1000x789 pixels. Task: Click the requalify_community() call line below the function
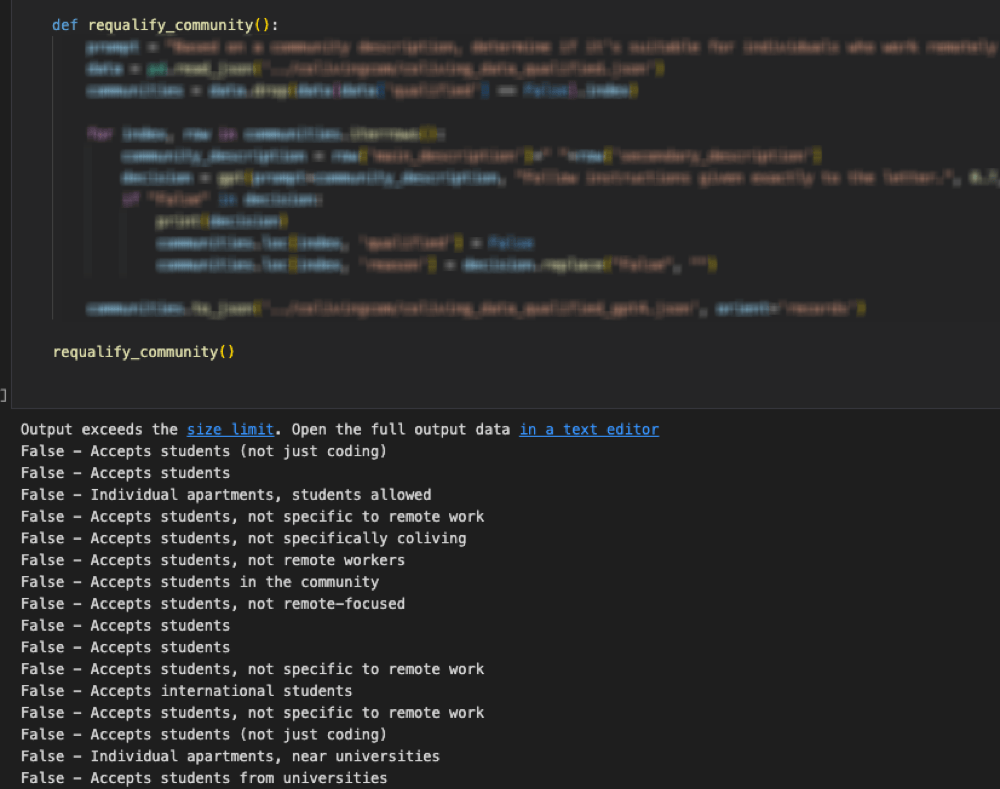pyautogui.click(x=143, y=352)
